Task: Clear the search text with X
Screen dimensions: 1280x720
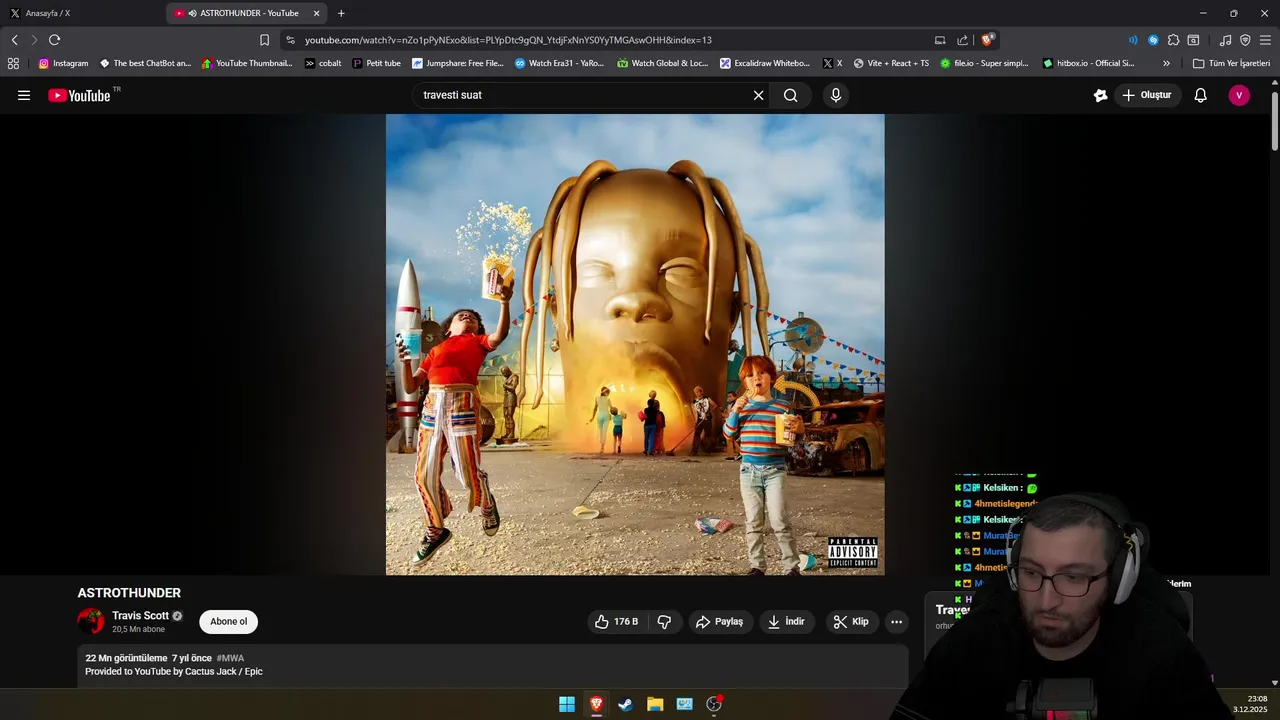Action: coord(758,95)
